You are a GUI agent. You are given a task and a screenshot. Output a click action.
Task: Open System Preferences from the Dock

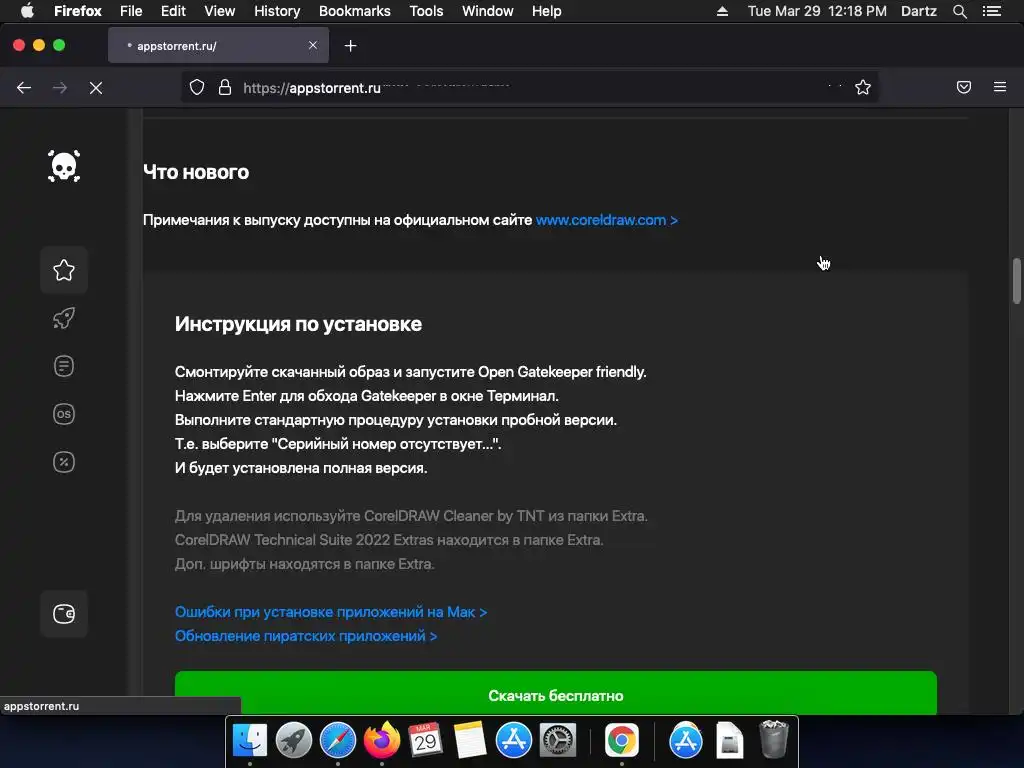coord(558,741)
